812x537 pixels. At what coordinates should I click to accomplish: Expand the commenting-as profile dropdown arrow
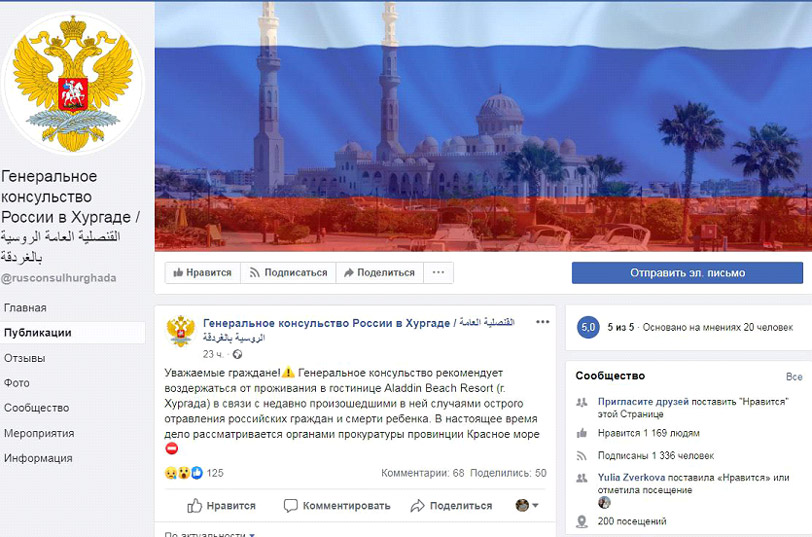click(x=535, y=505)
